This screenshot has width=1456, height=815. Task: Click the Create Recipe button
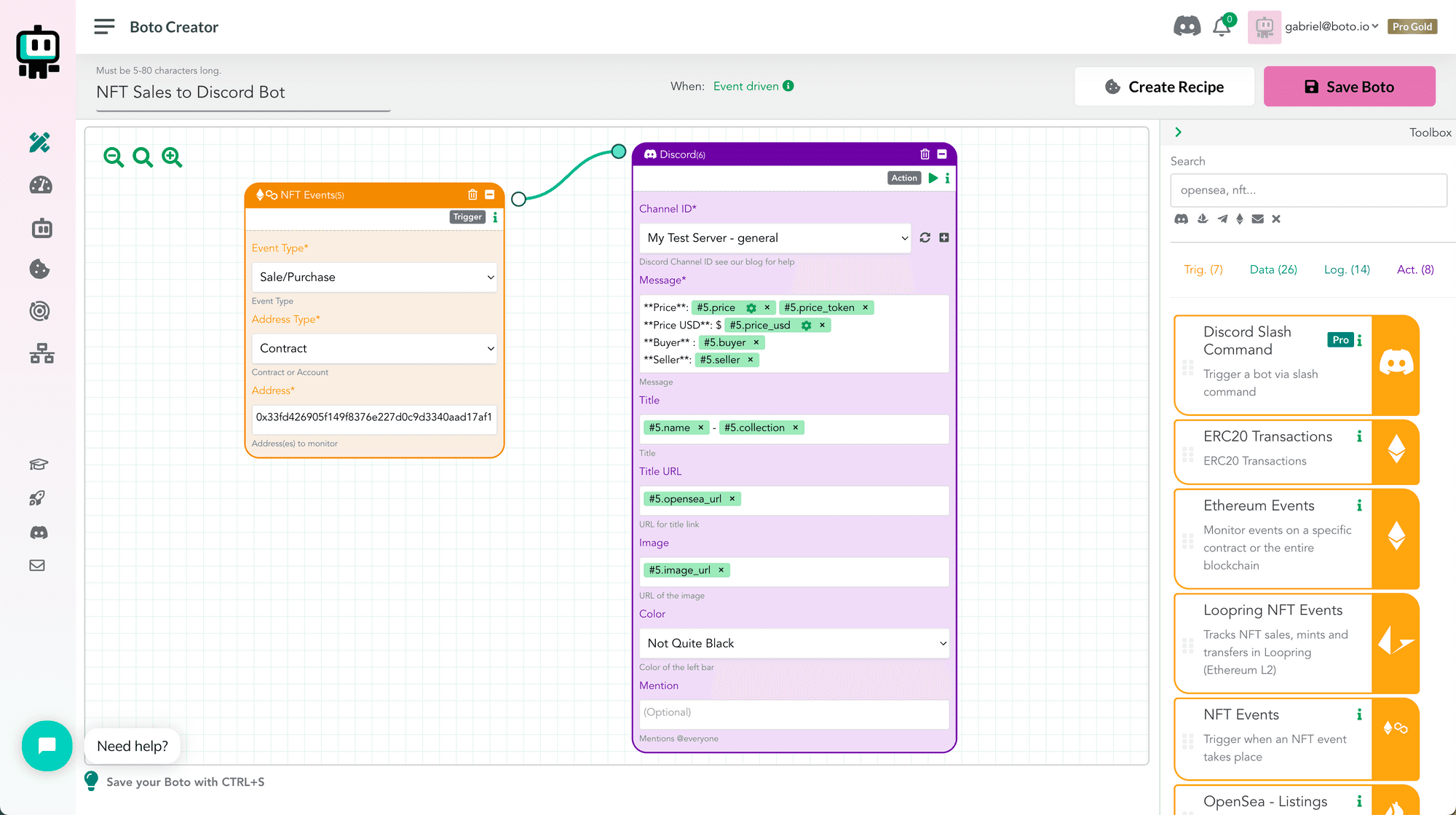click(1164, 87)
